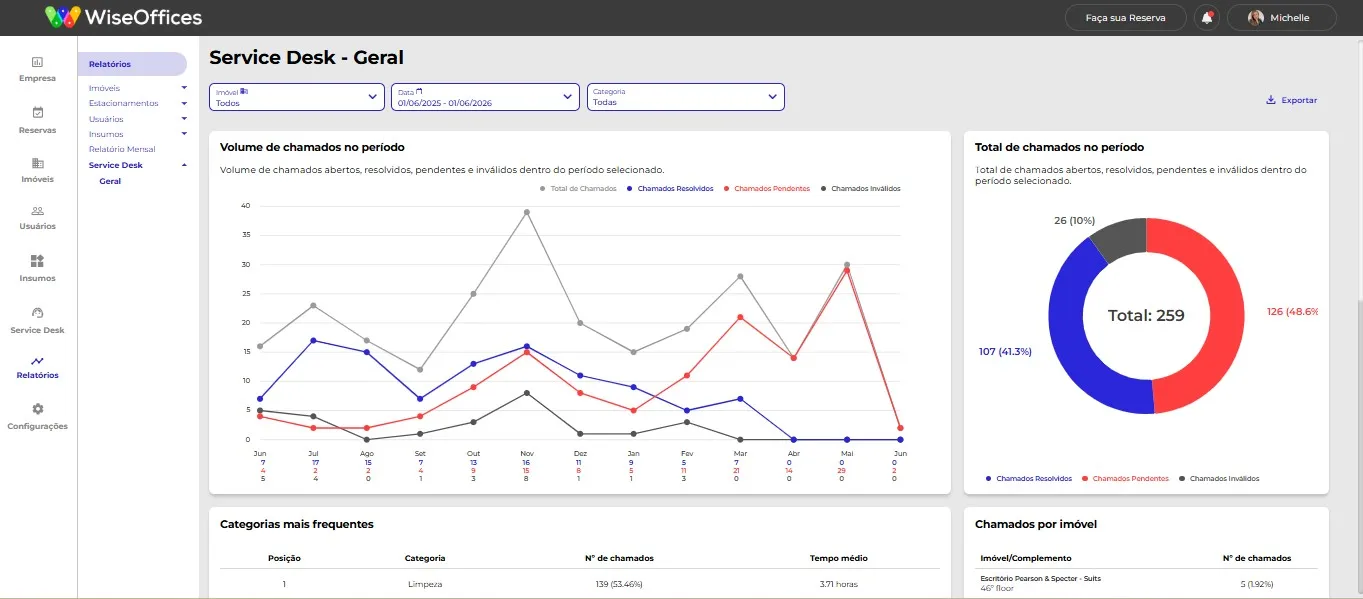Open the Categoria filter dropdown
The width and height of the screenshot is (1363, 599).
pos(686,97)
